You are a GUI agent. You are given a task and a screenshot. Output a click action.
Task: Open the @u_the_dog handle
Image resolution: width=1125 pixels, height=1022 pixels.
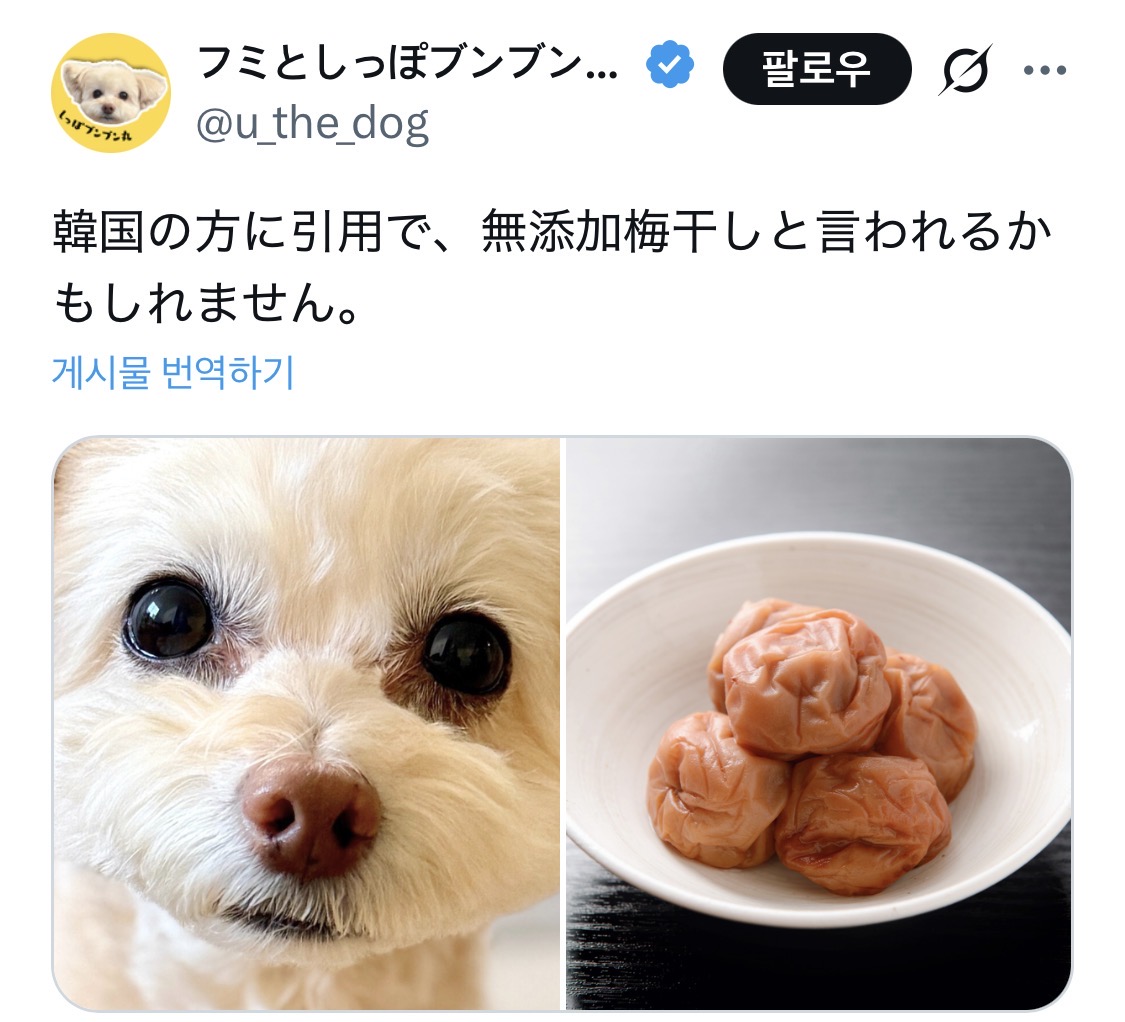[312, 123]
